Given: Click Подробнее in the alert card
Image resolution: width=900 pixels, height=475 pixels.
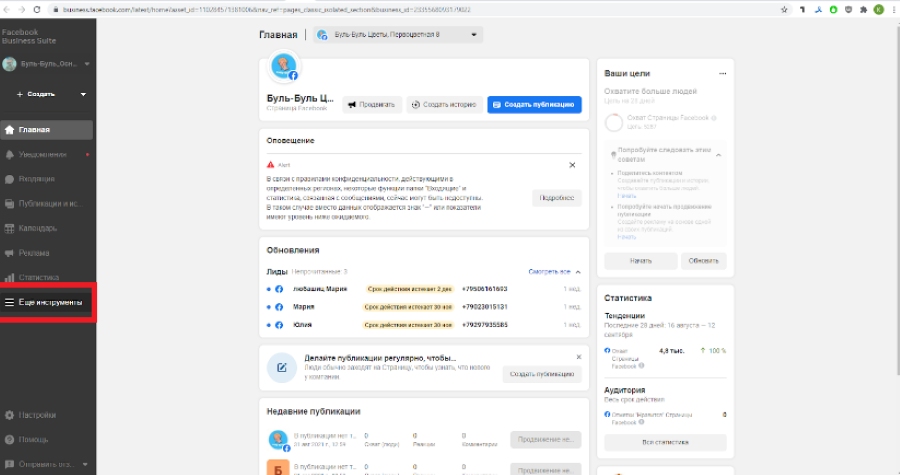Looking at the screenshot, I should [557, 198].
